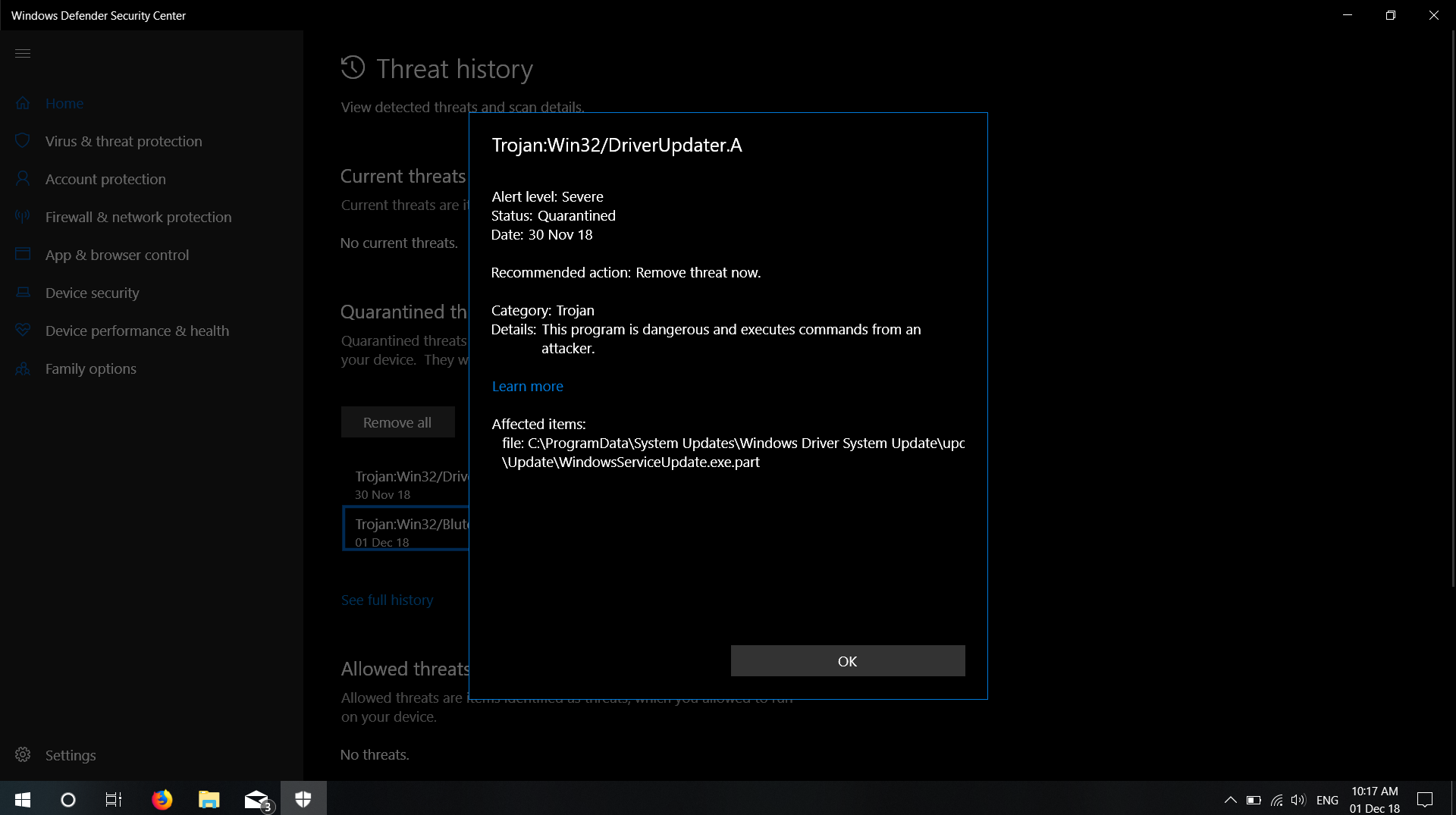1456x815 pixels.
Task: Click the volume speaker icon
Action: tap(1298, 800)
